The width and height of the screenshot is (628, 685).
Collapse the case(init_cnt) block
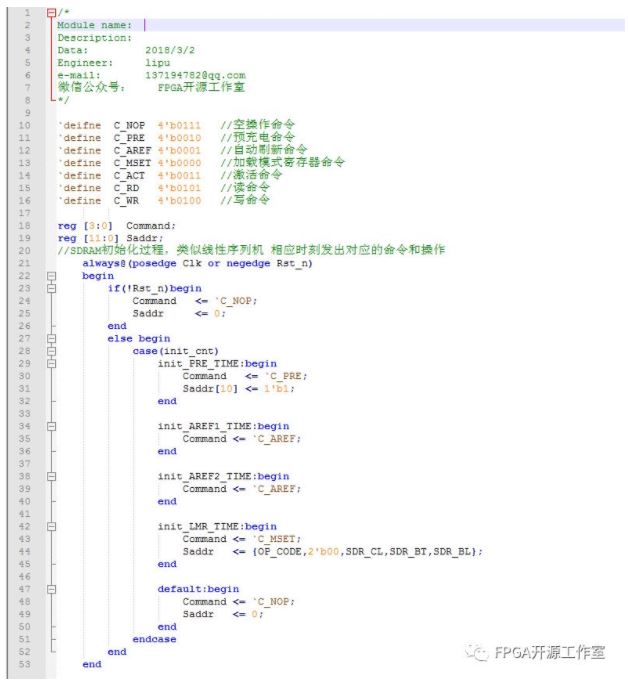tap(52, 351)
